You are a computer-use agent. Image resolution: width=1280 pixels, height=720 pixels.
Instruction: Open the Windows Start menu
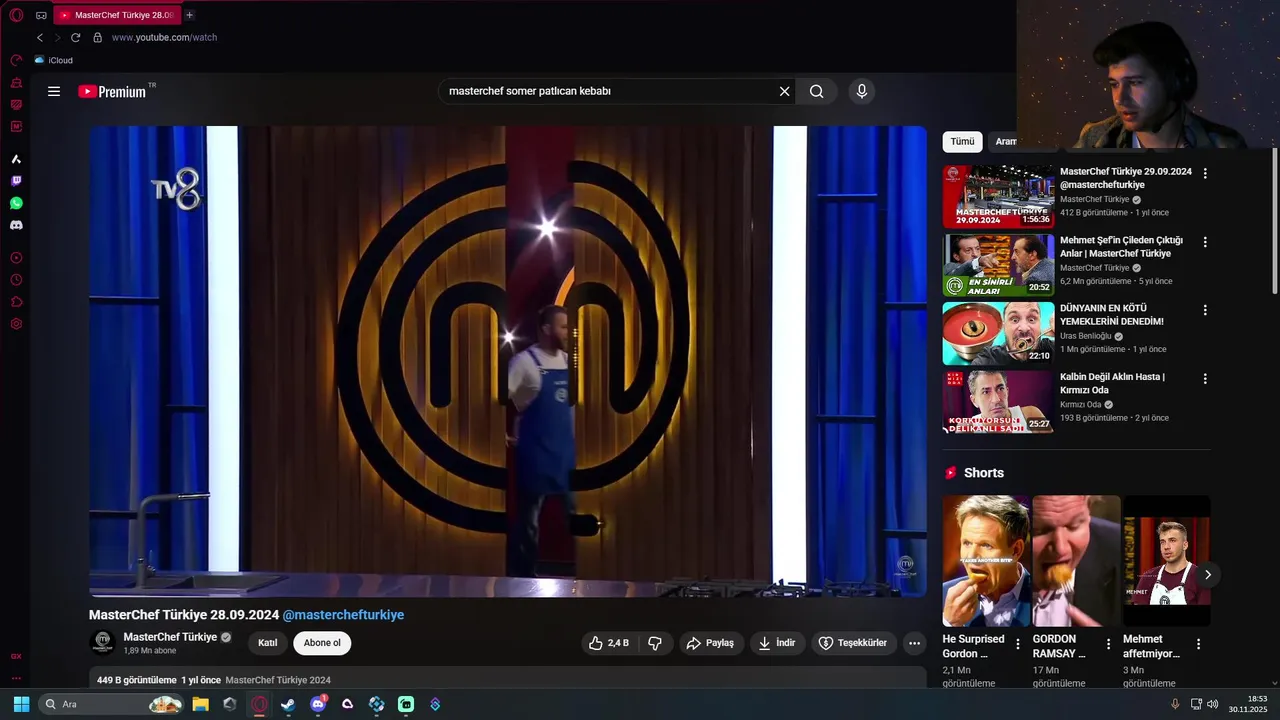click(21, 704)
